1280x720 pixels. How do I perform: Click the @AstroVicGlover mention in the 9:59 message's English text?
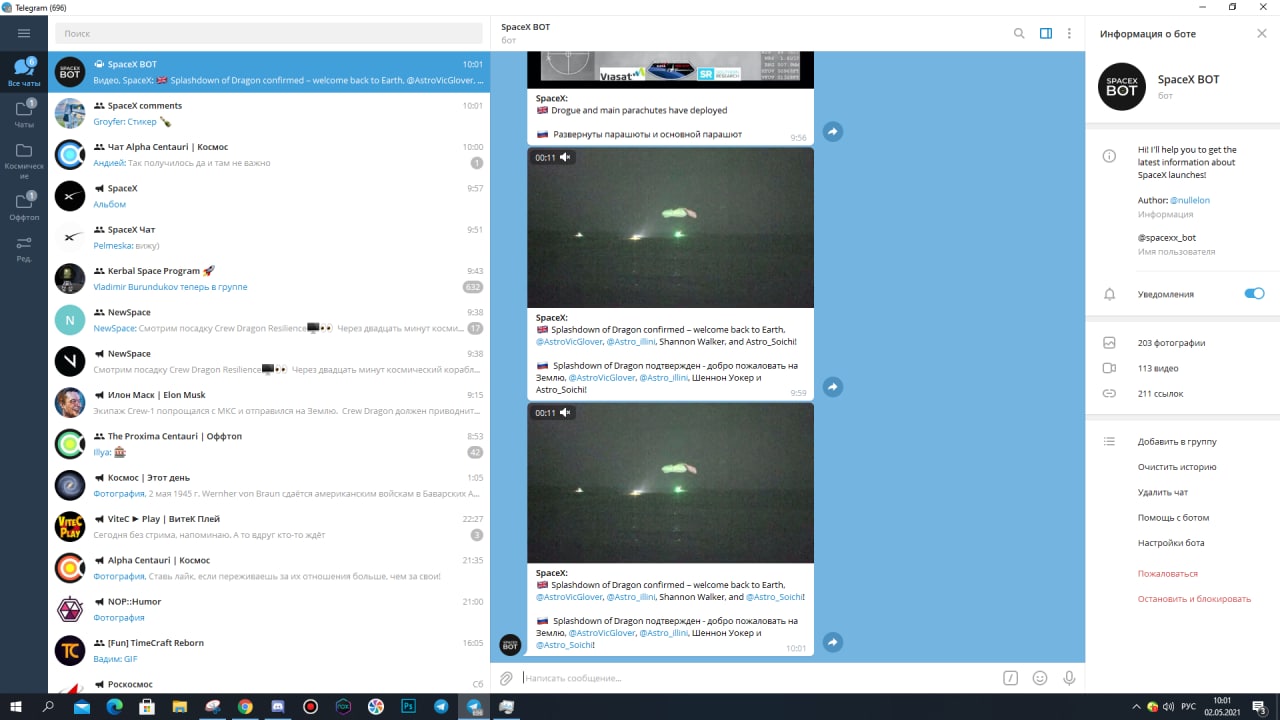coord(569,342)
